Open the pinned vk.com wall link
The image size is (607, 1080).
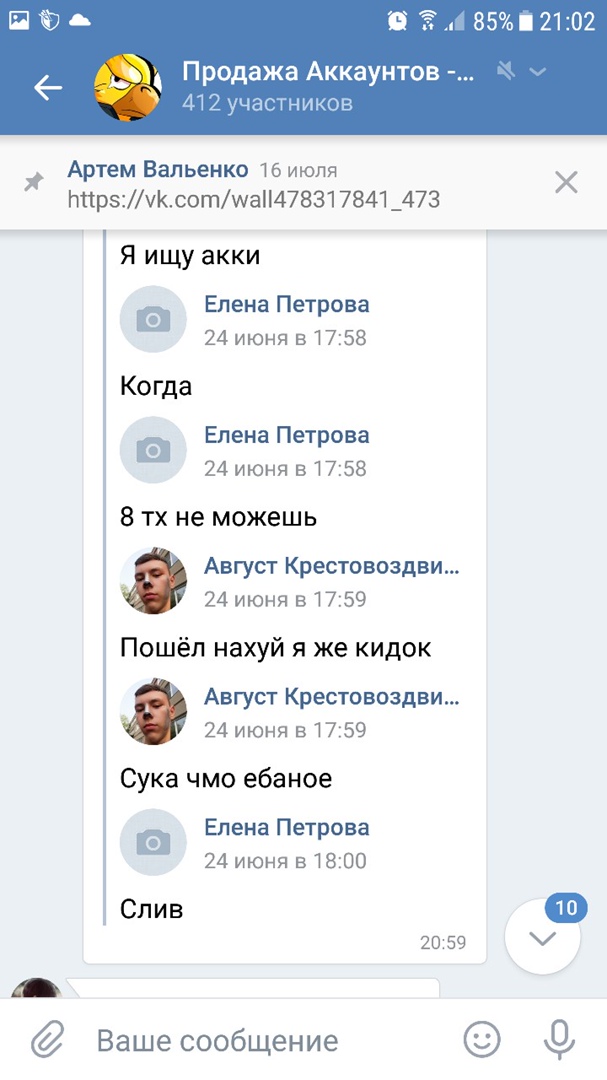pyautogui.click(x=253, y=199)
